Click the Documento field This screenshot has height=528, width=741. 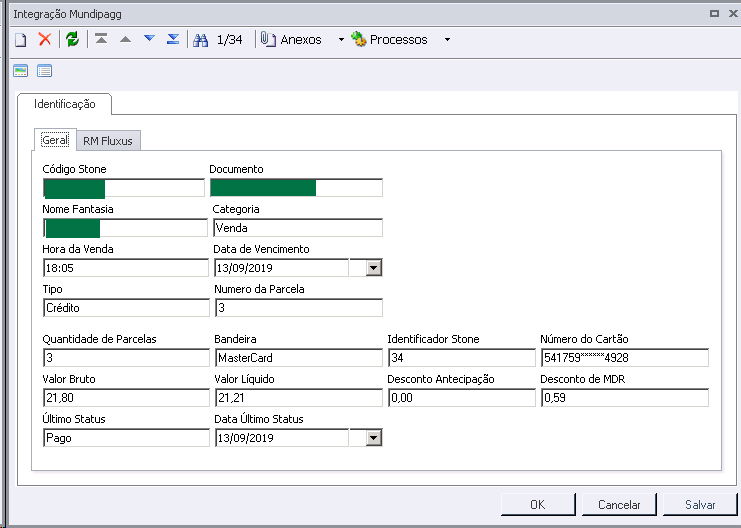296,188
